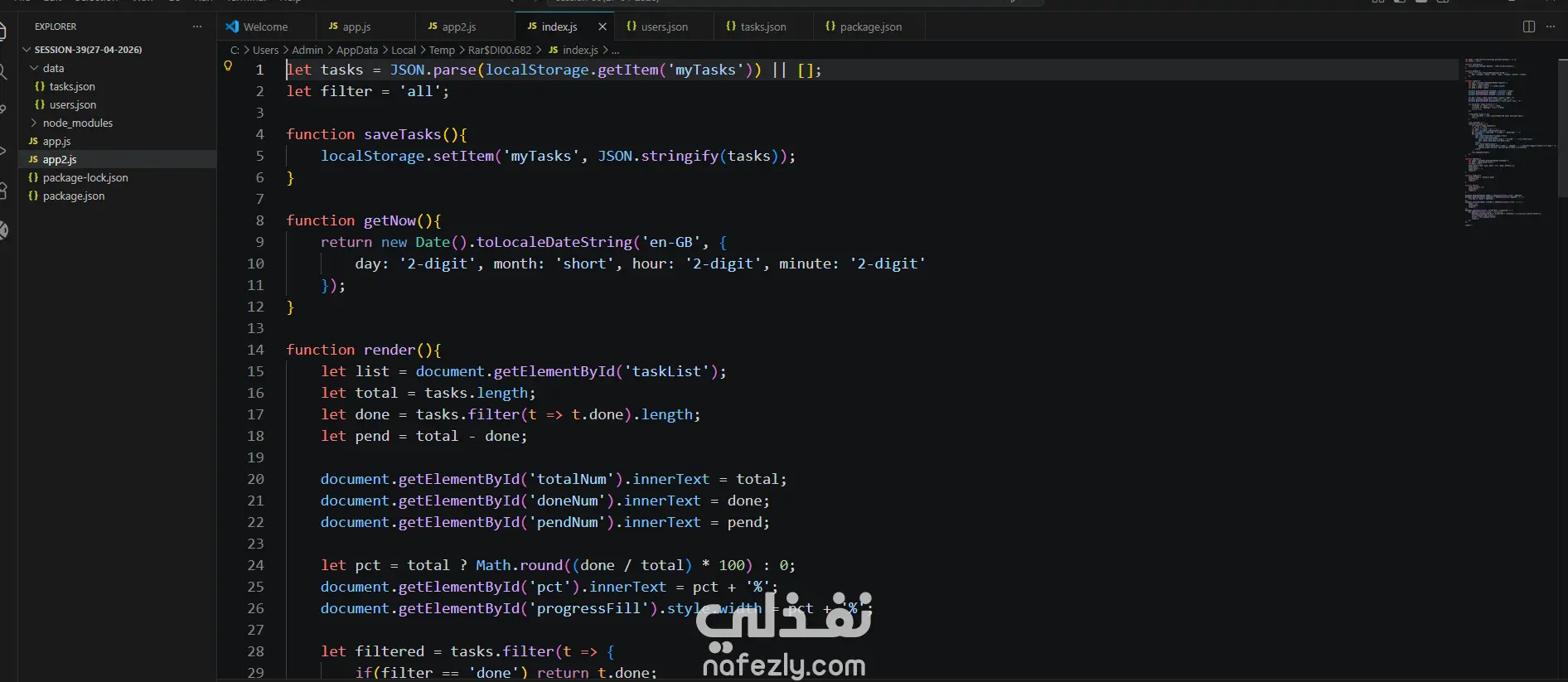The image size is (1568, 682).
Task: Click the "function render(){" declaration
Action: (363, 350)
